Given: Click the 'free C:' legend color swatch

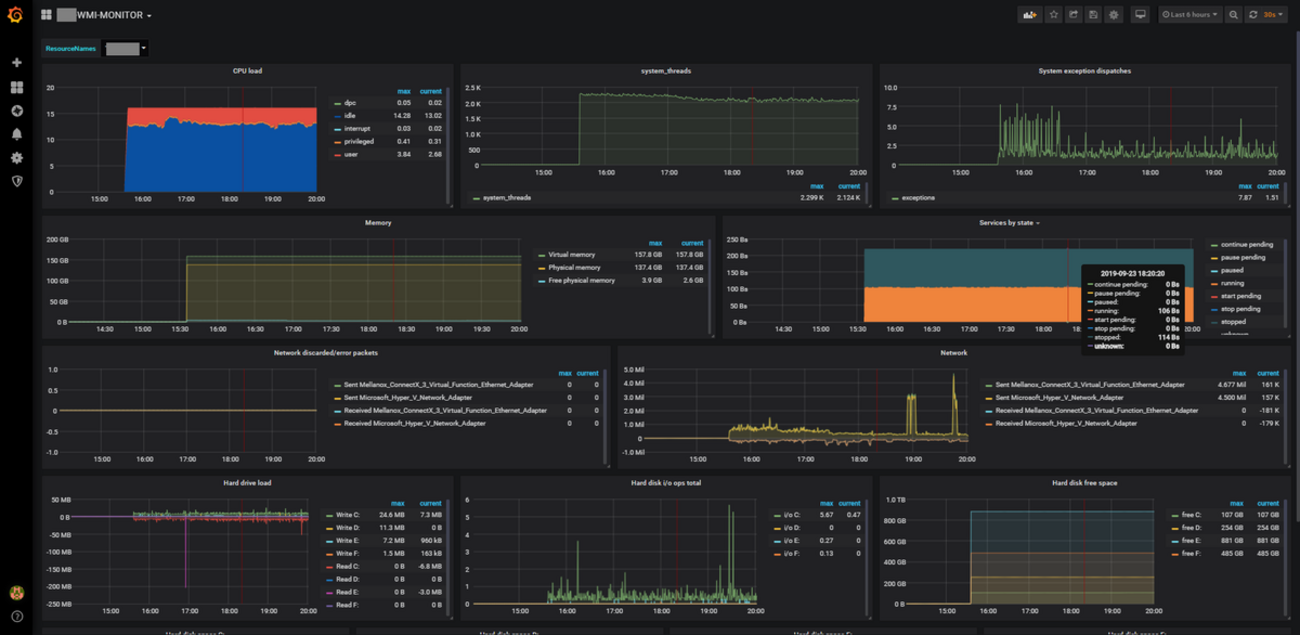Looking at the screenshot, I should (x=1174, y=515).
